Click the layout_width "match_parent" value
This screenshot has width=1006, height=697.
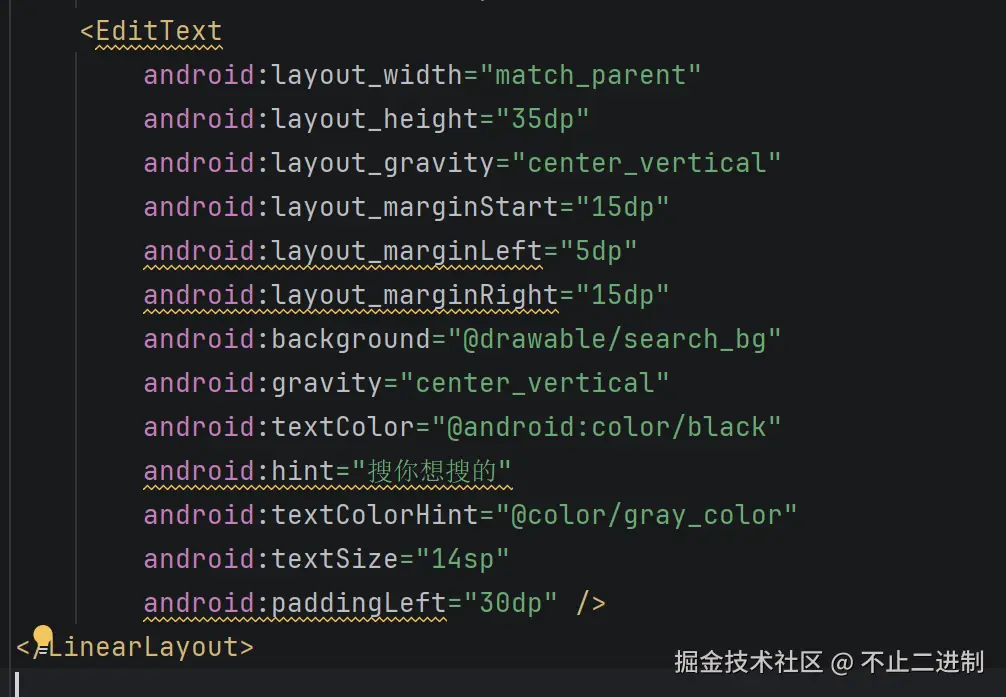point(590,76)
